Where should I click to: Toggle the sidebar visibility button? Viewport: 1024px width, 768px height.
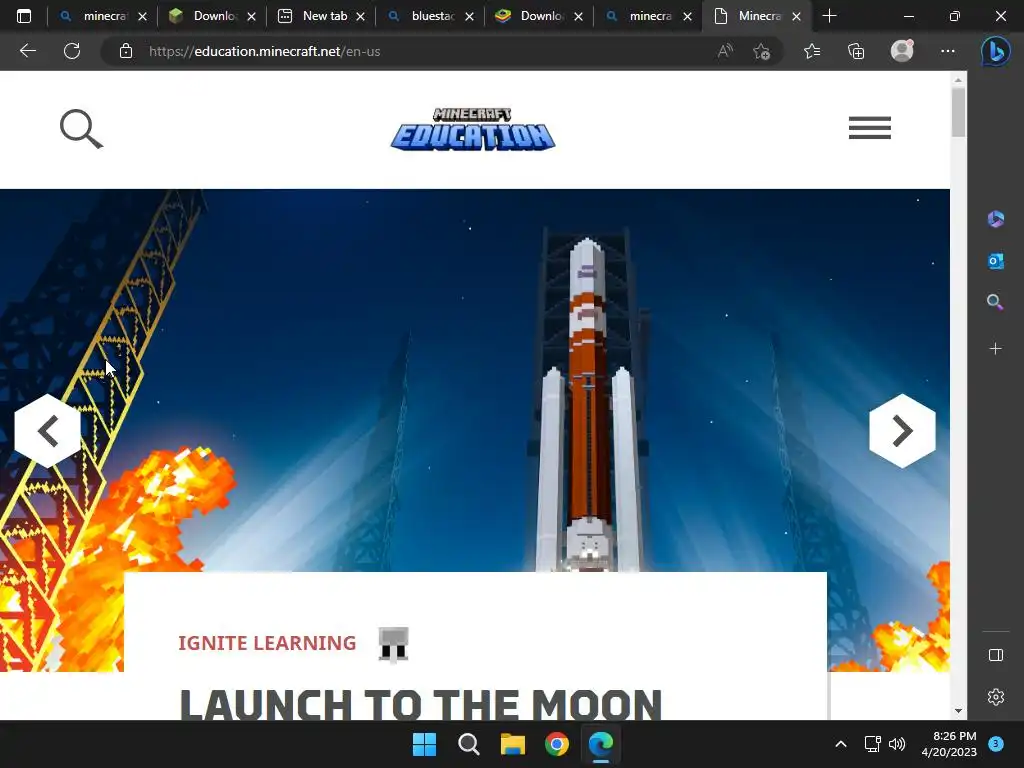[995, 655]
